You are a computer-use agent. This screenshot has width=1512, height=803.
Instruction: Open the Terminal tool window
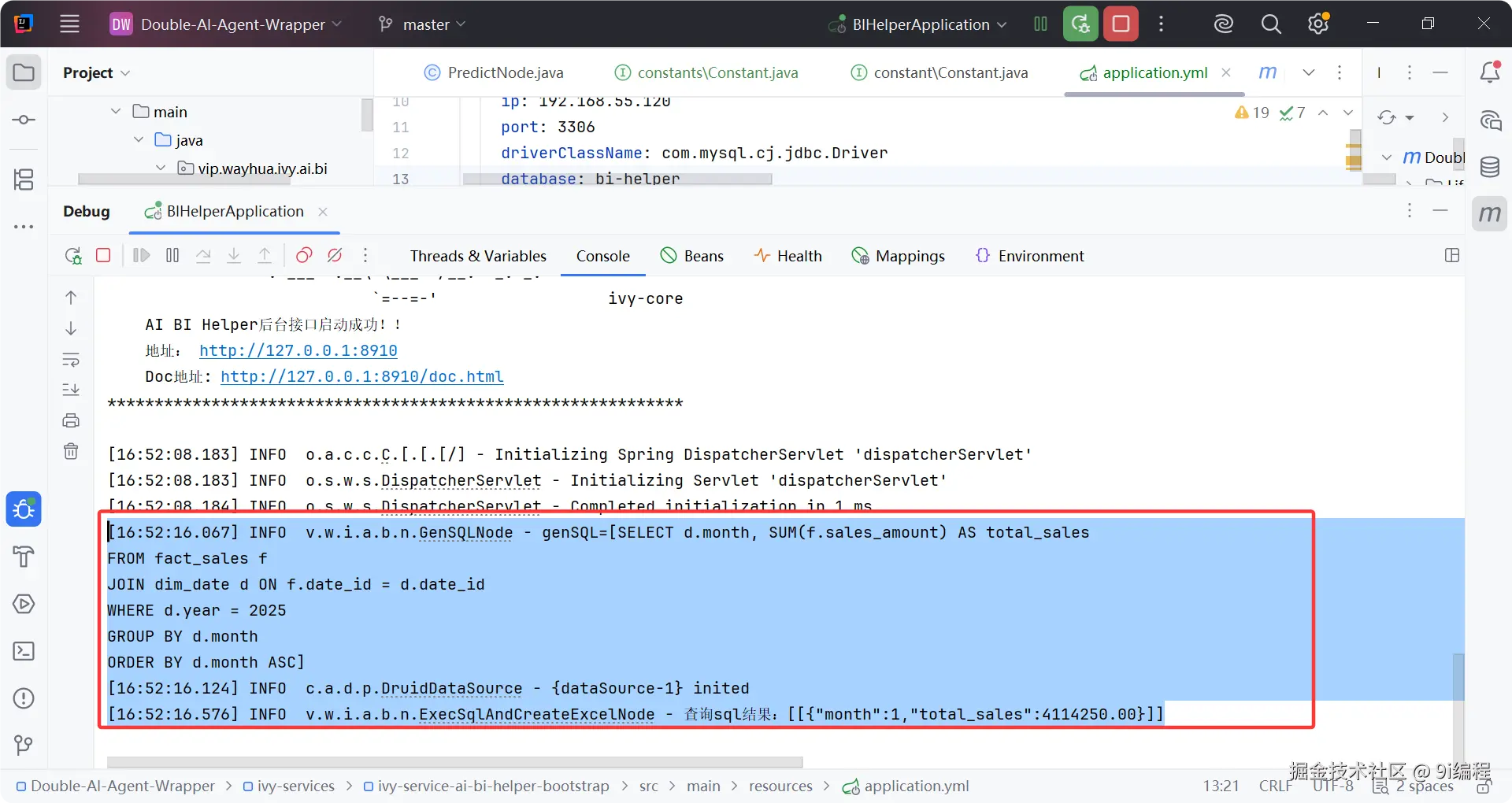[24, 651]
